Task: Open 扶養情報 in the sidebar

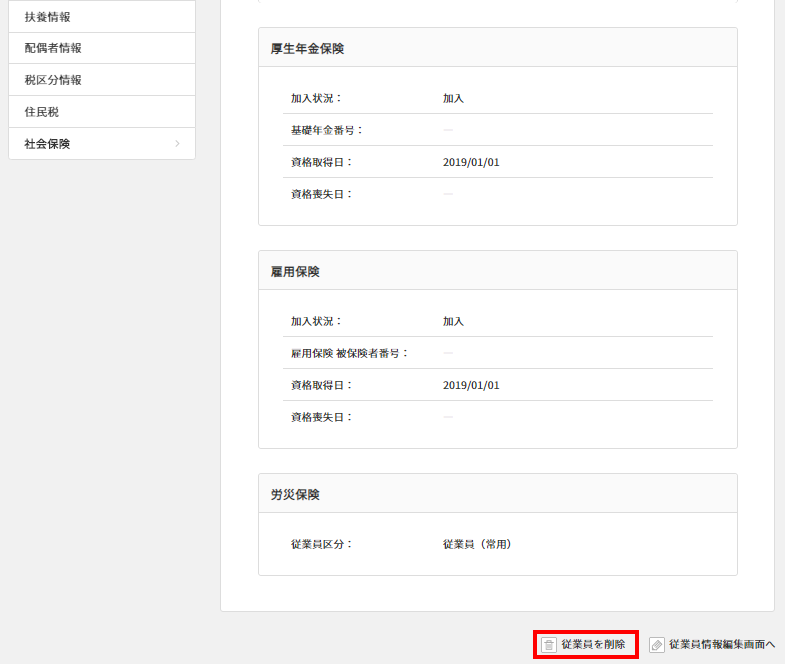Action: tap(47, 17)
